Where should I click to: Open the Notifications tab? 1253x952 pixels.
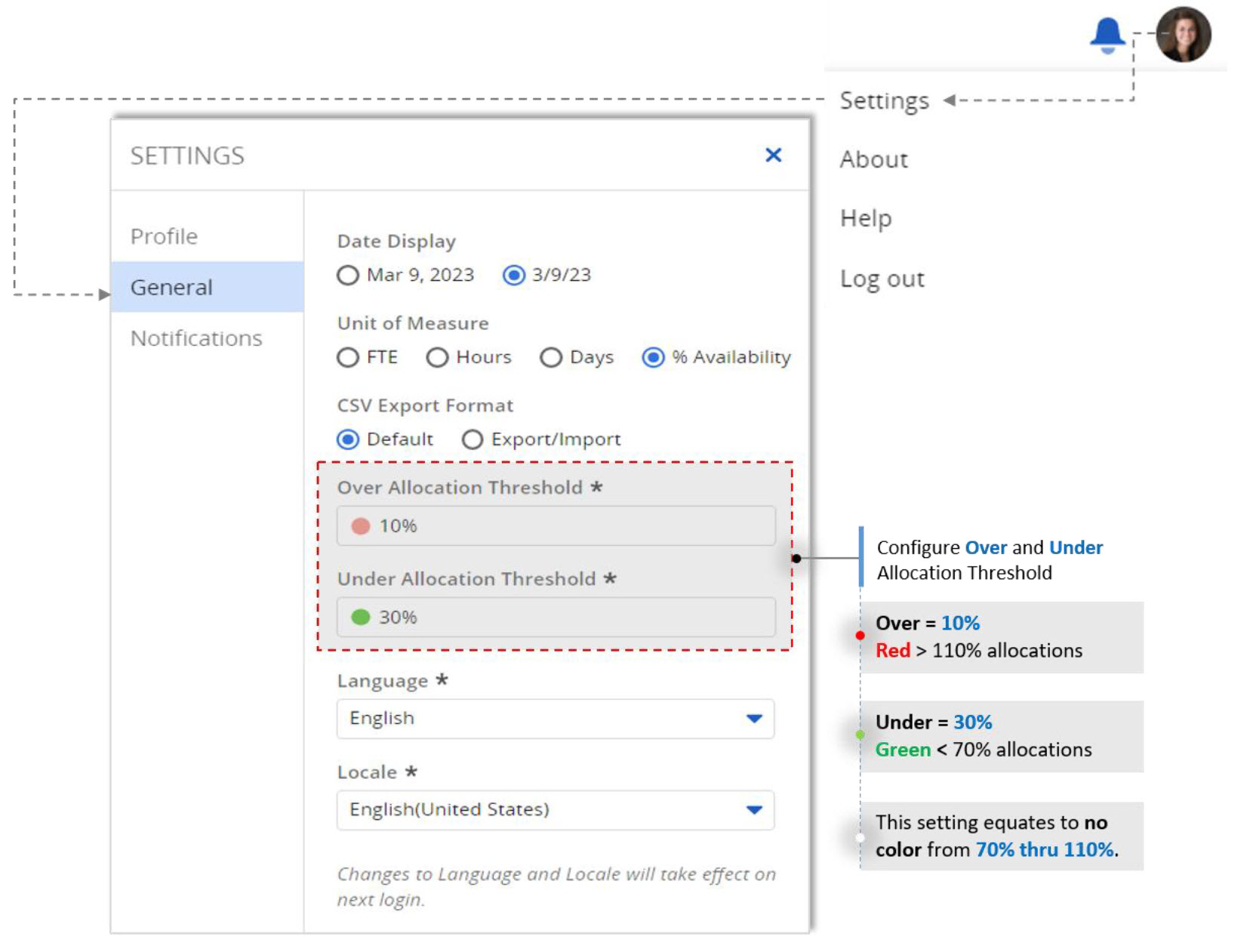tap(195, 337)
